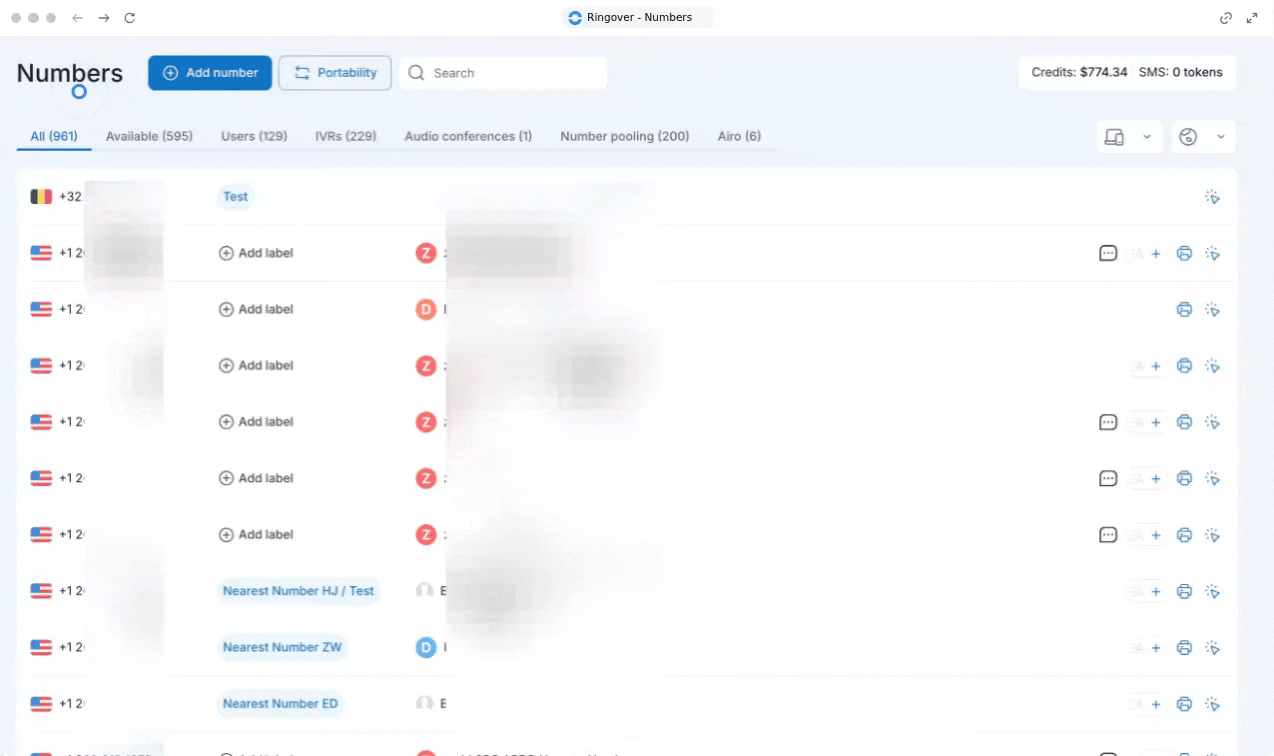This screenshot has width=1274, height=756.
Task: Click the Add number button
Action: [x=210, y=73]
